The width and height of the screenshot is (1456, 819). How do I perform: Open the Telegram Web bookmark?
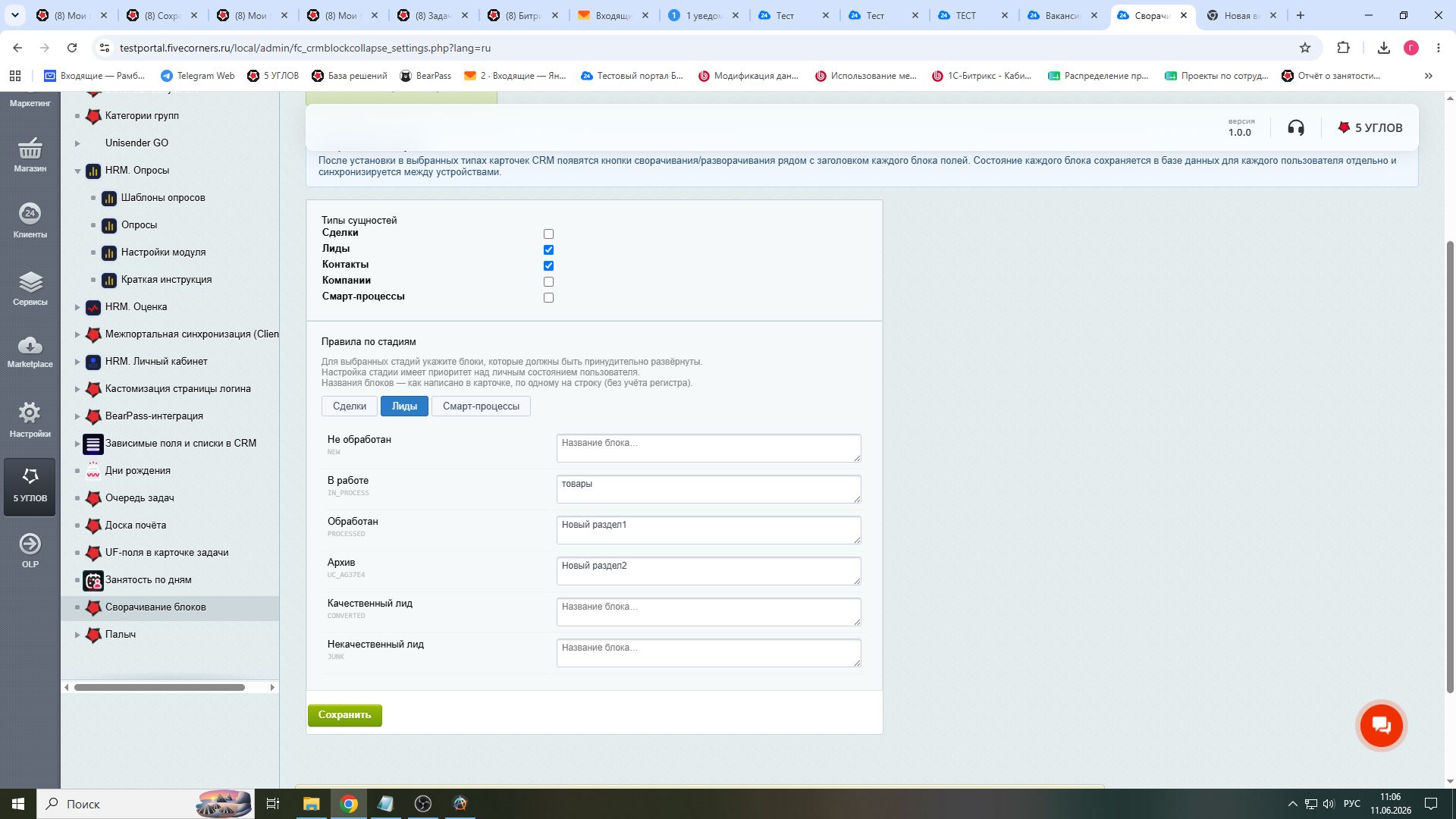click(x=197, y=76)
